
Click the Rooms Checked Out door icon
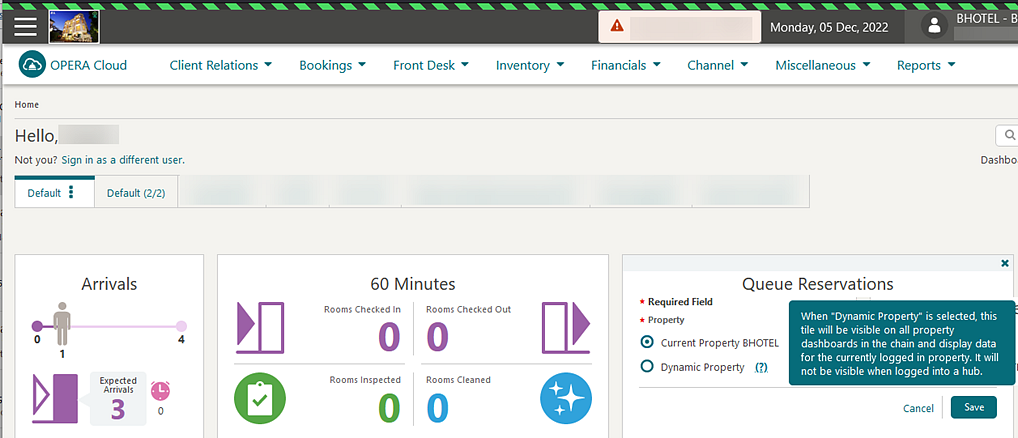pyautogui.click(x=565, y=328)
